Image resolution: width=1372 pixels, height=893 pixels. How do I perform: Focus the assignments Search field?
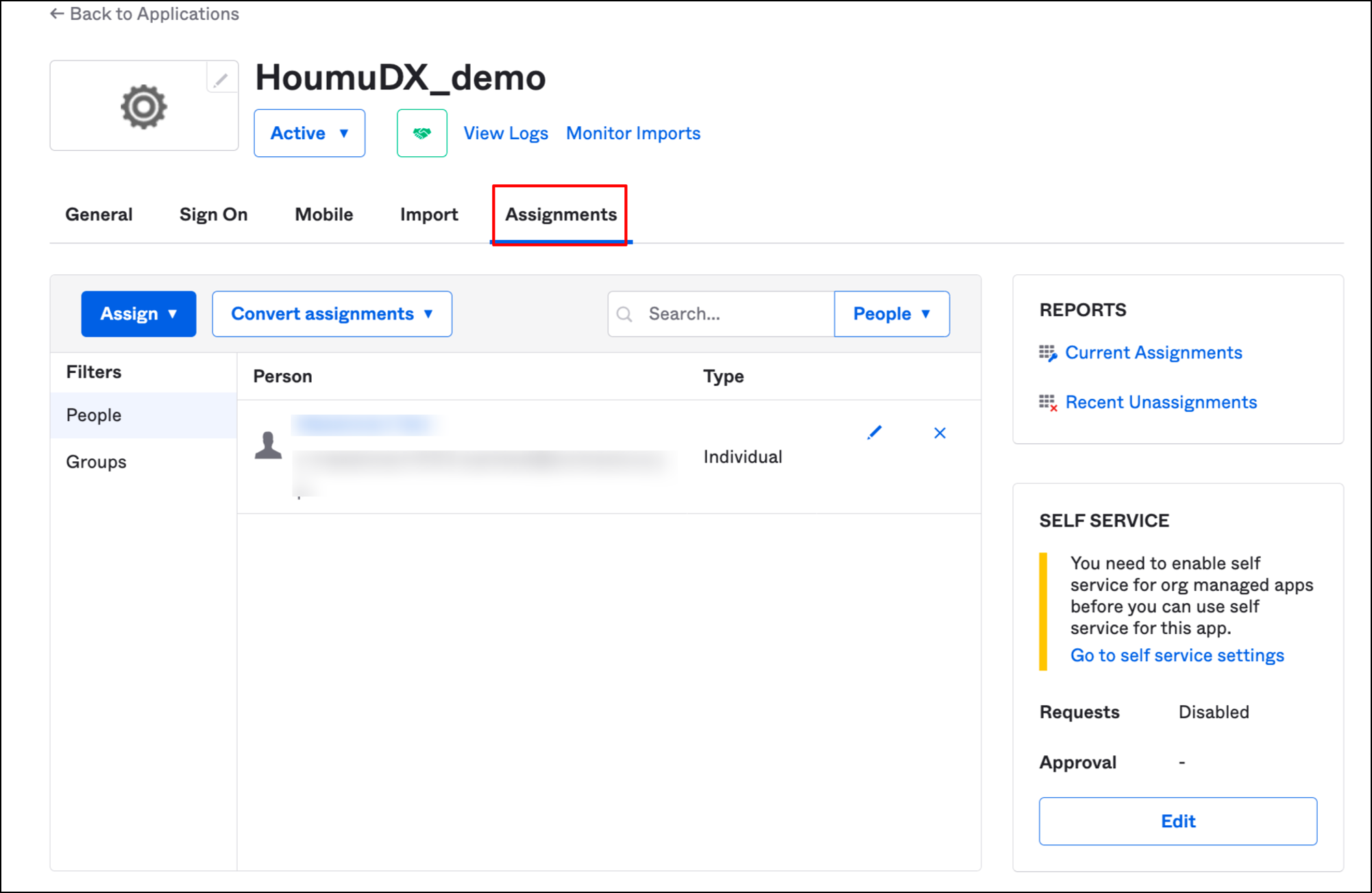pos(721,314)
